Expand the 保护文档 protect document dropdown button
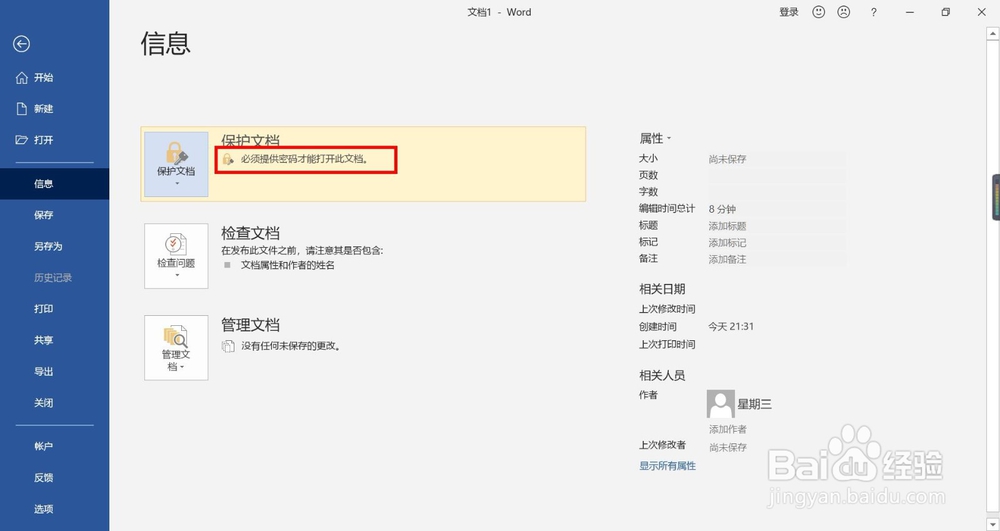The height and width of the screenshot is (531, 1000). click(x=176, y=164)
